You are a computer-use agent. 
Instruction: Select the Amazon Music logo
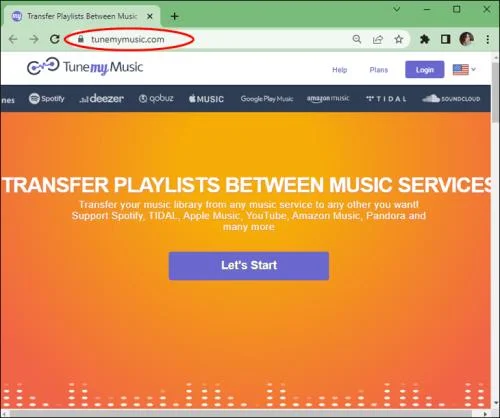pos(328,99)
